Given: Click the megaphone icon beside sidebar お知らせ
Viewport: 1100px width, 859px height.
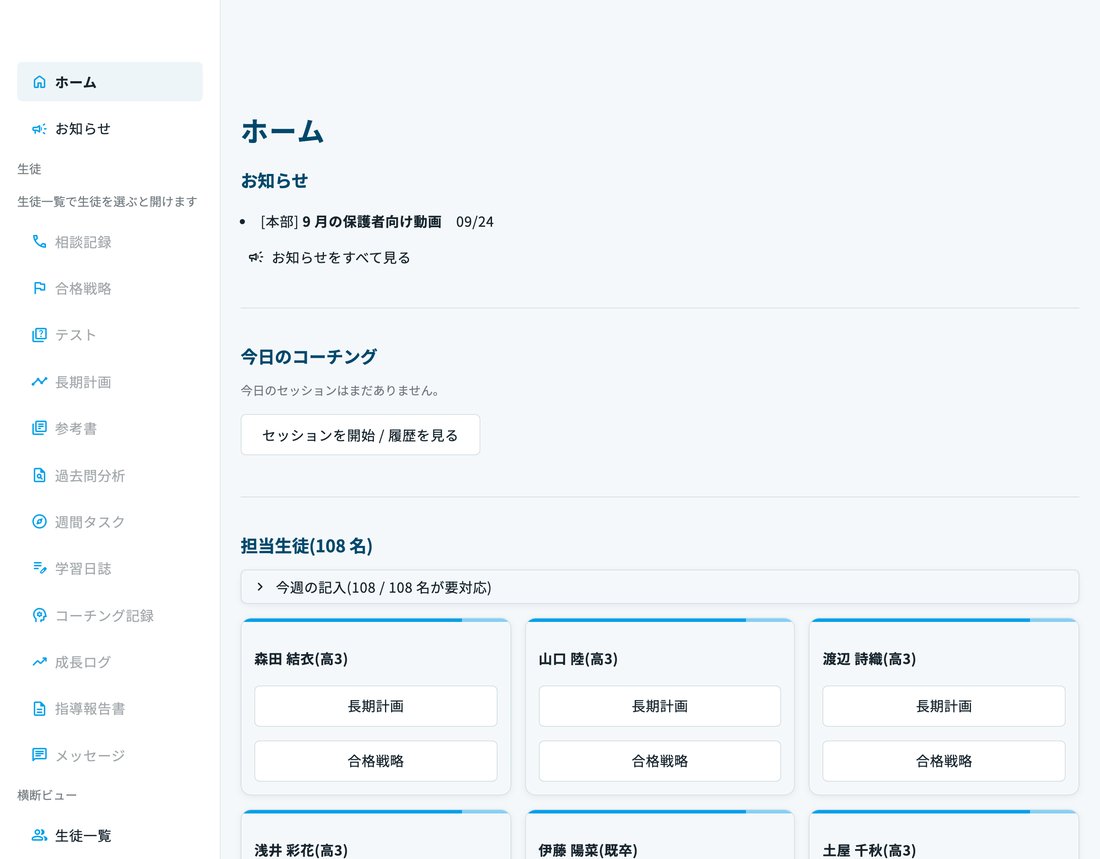Looking at the screenshot, I should [39, 129].
